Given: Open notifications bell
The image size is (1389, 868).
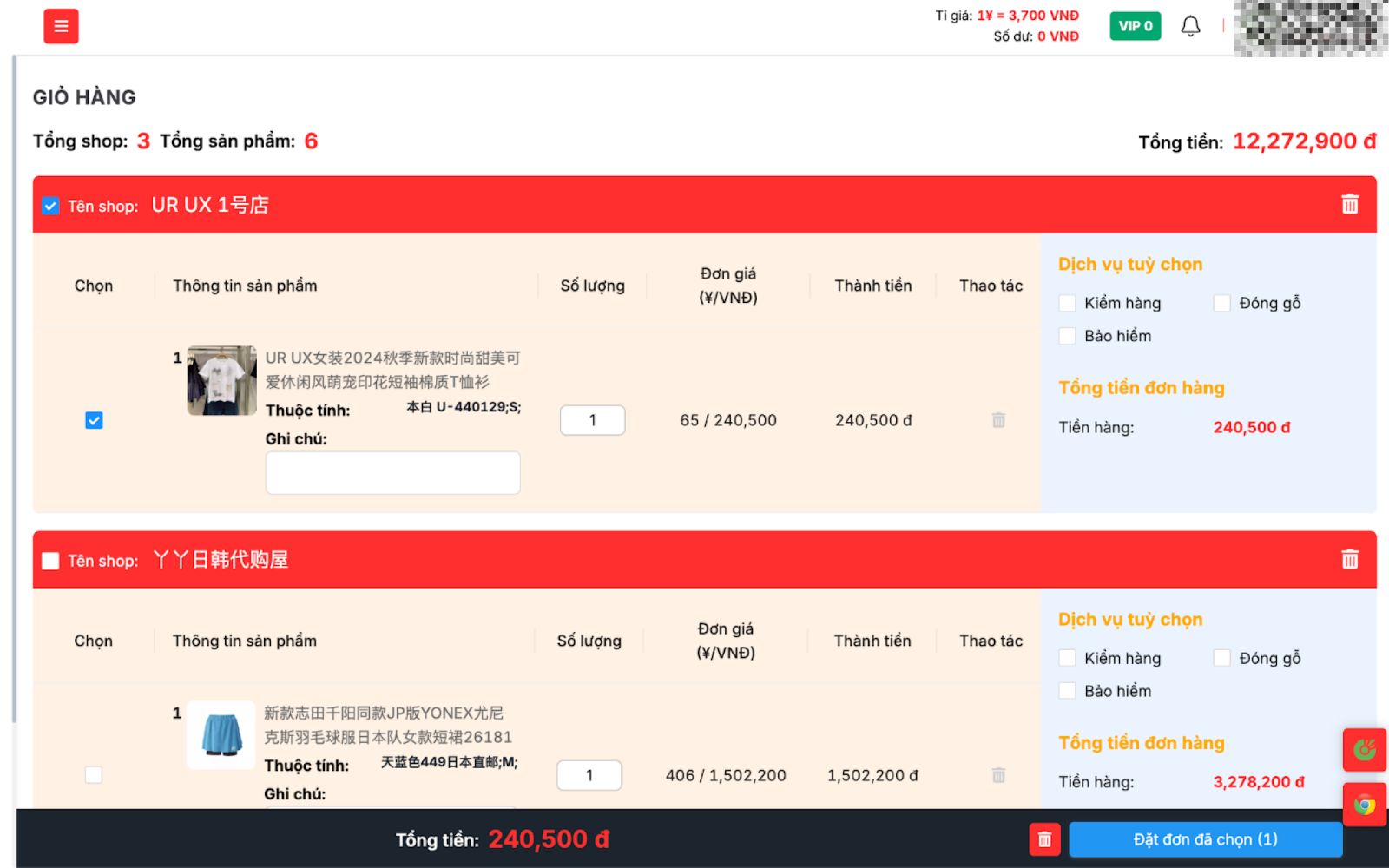Looking at the screenshot, I should pyautogui.click(x=1190, y=26).
